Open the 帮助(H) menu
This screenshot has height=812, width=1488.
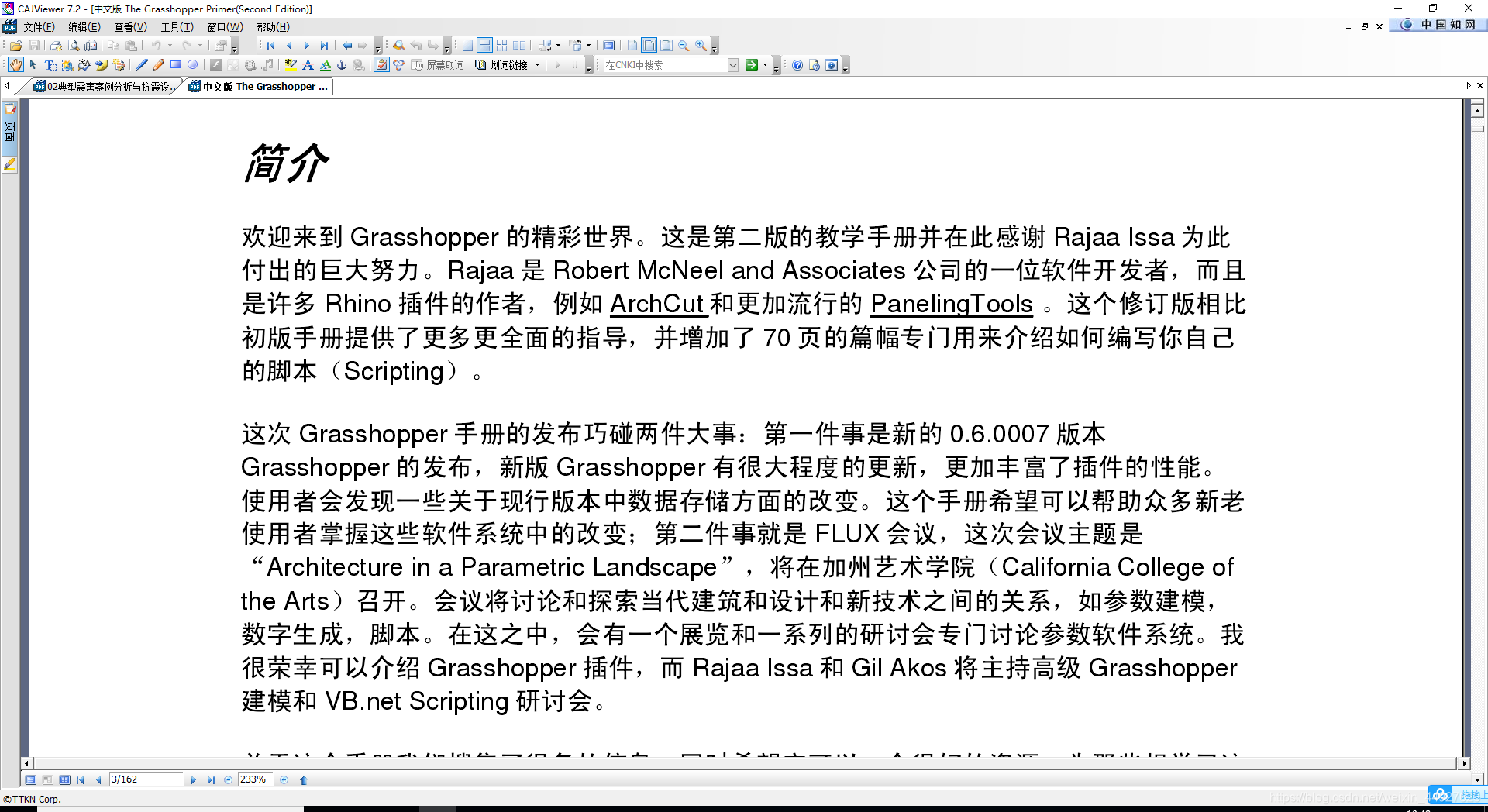click(x=273, y=27)
